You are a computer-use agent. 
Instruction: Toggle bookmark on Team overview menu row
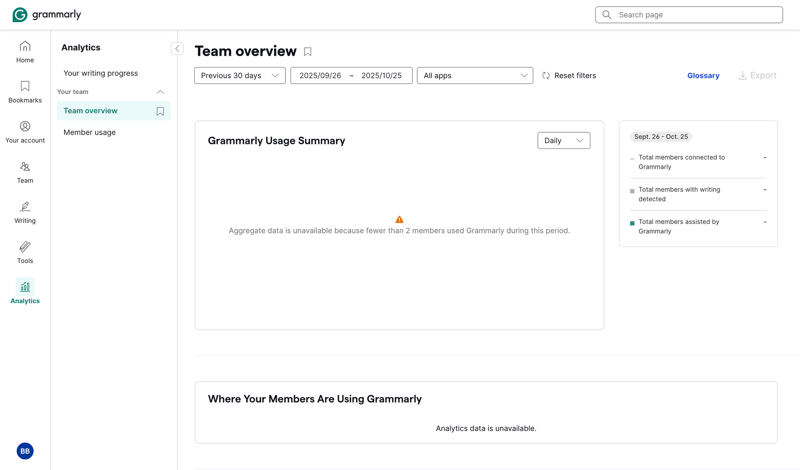pos(160,111)
